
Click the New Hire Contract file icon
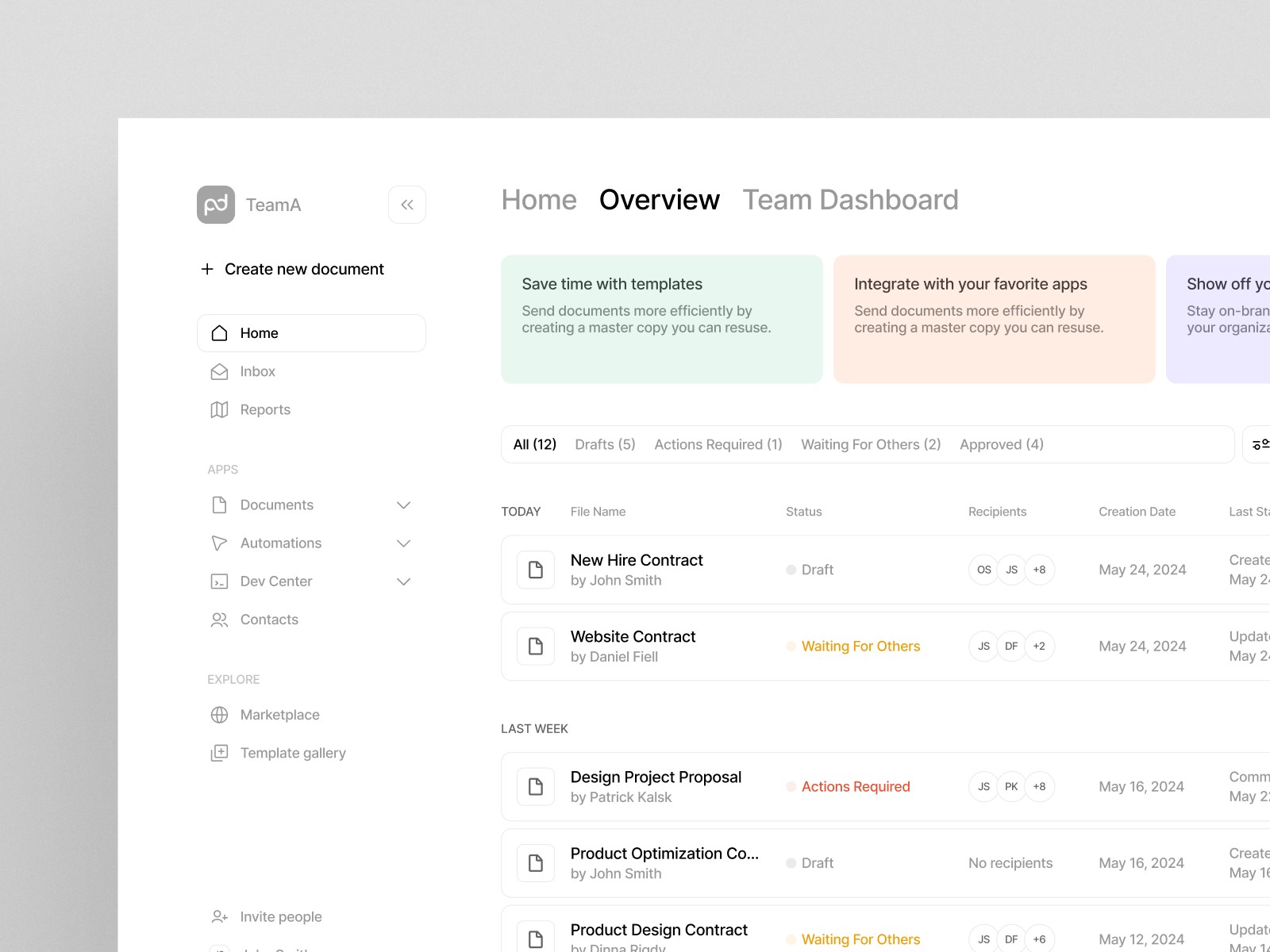pyautogui.click(x=536, y=570)
